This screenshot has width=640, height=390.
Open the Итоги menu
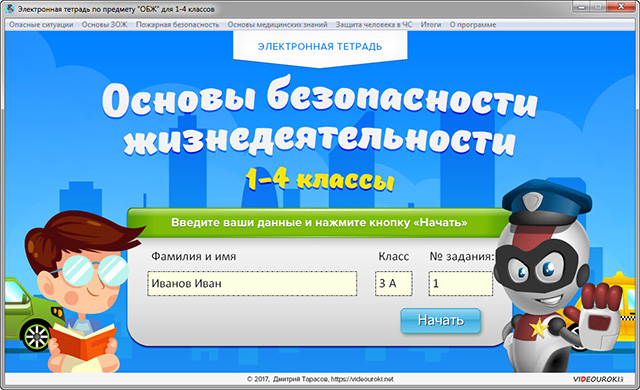(x=431, y=24)
